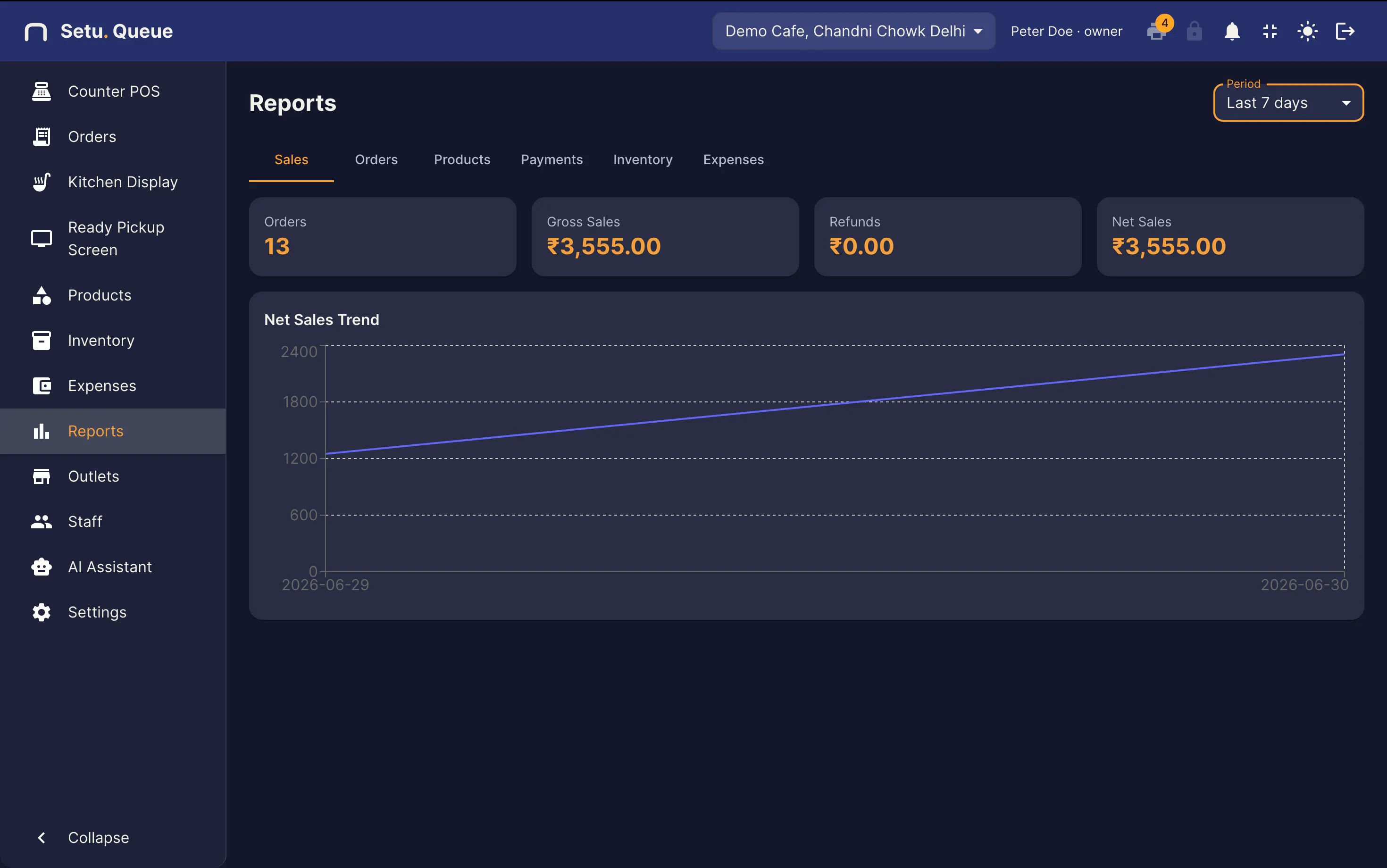Open Settings sidebar label

coord(97,612)
